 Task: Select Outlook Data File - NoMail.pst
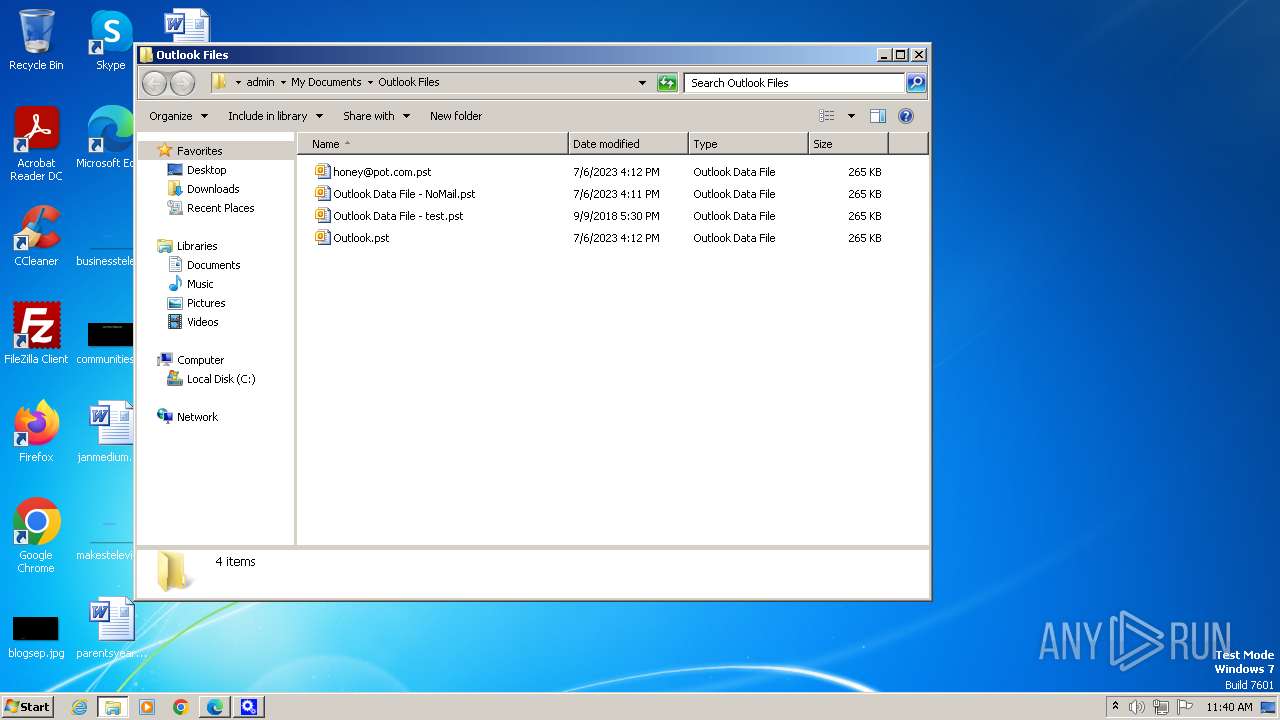(404, 194)
